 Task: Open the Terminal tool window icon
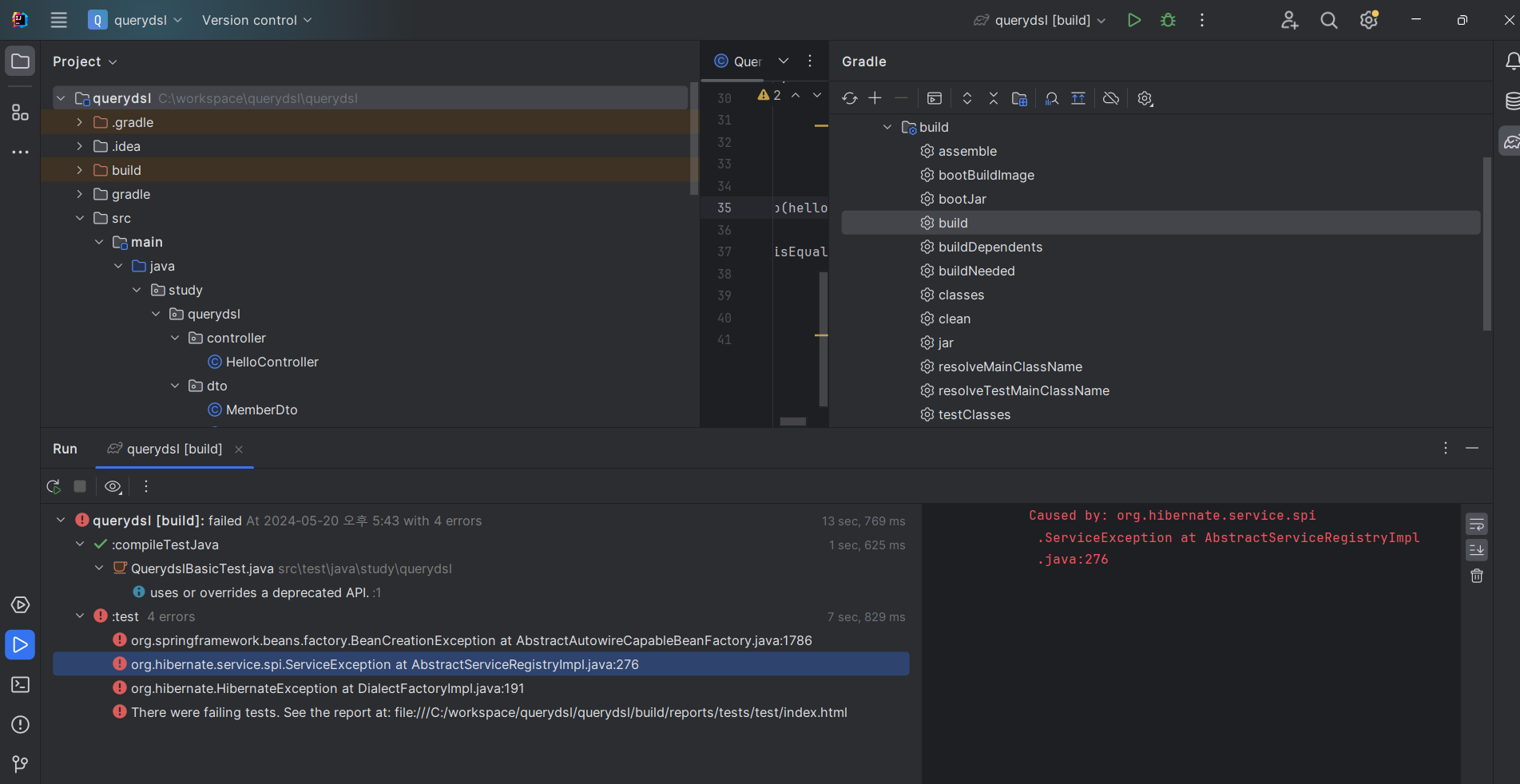pos(21,685)
